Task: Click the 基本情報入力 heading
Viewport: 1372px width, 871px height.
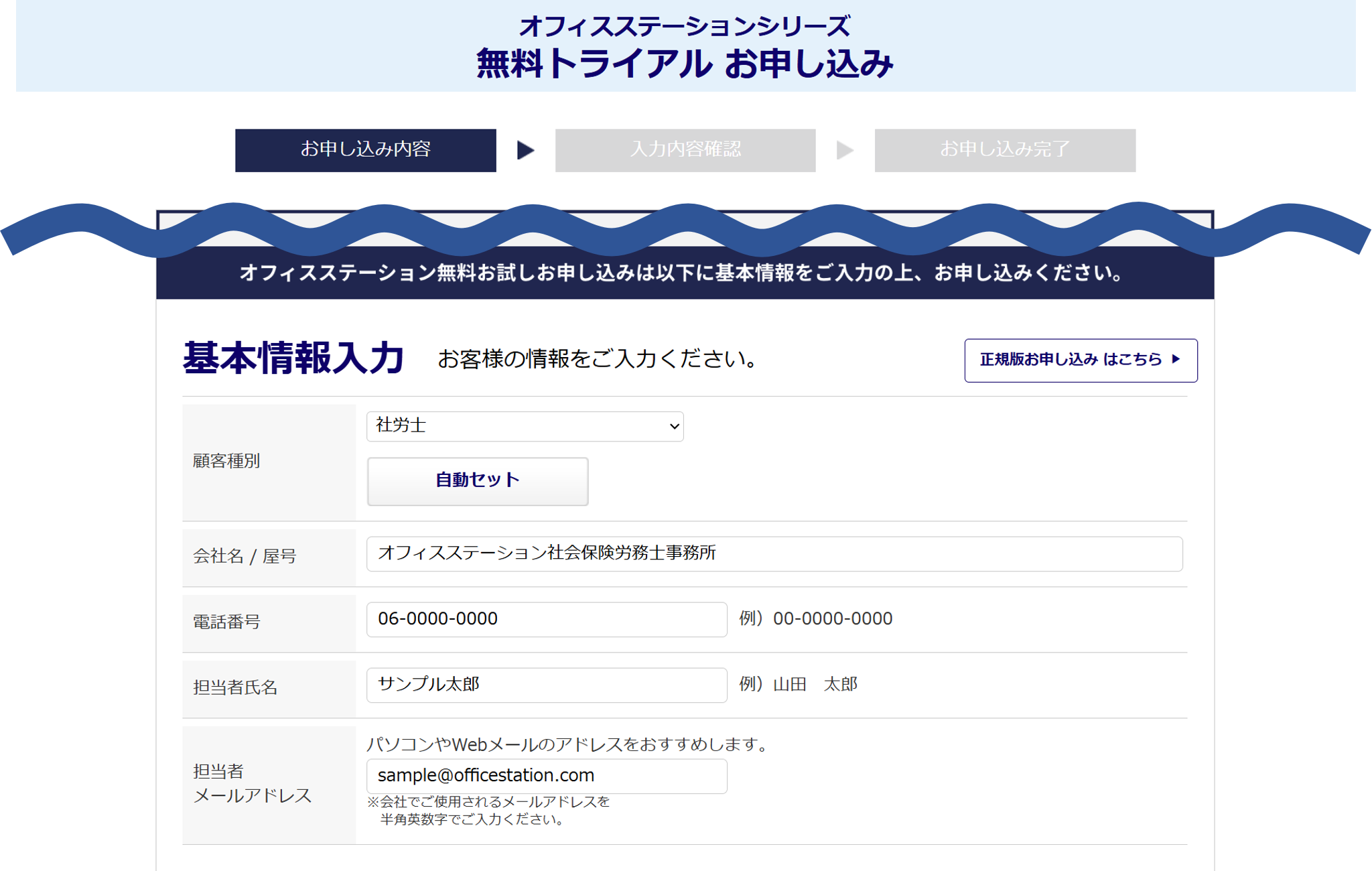Action: (293, 358)
